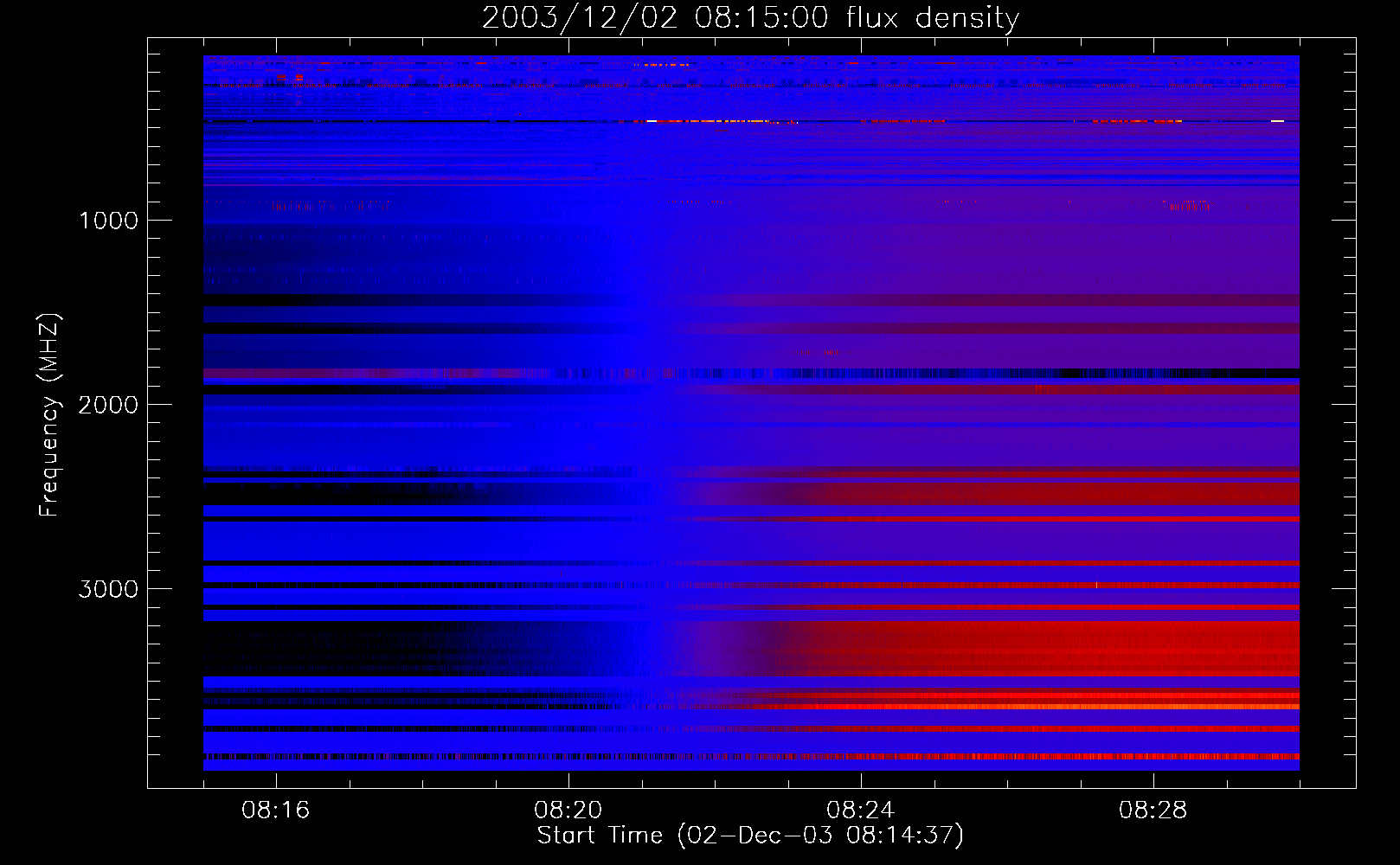Click the 1000 frequency tick label
Viewport: 1400px width, 865px height.
(108, 221)
